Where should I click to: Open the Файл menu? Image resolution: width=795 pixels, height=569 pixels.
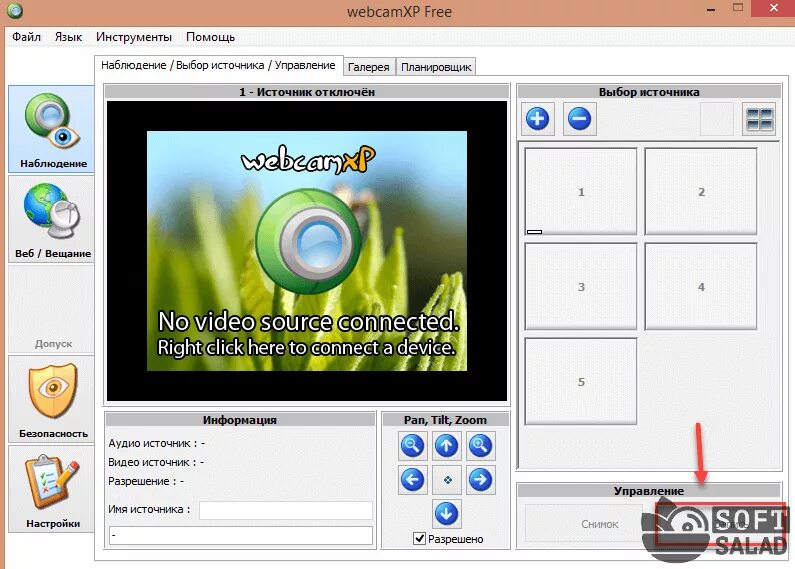[x=26, y=37]
